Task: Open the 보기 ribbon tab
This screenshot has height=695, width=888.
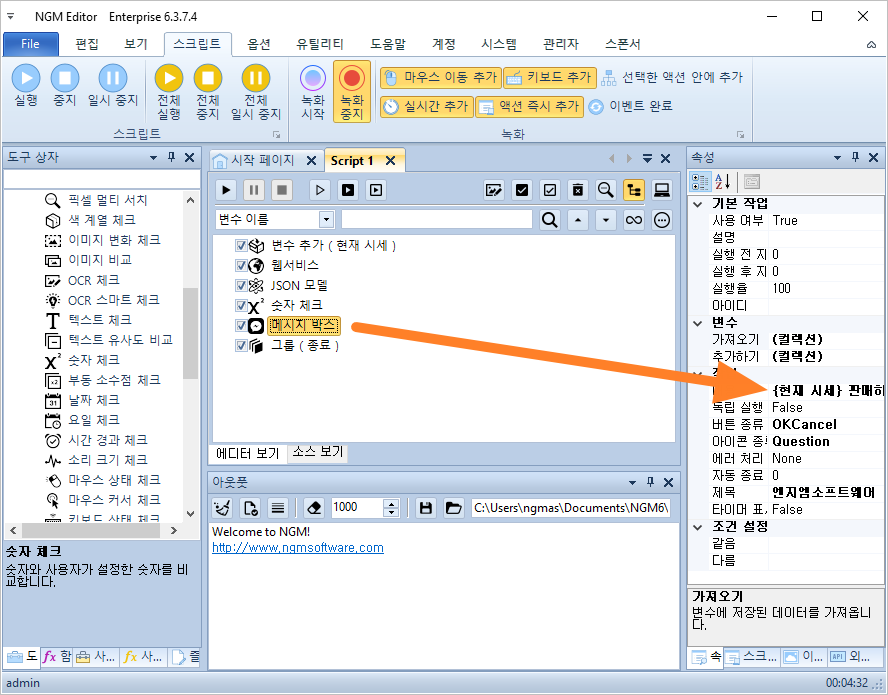Action: click(135, 44)
